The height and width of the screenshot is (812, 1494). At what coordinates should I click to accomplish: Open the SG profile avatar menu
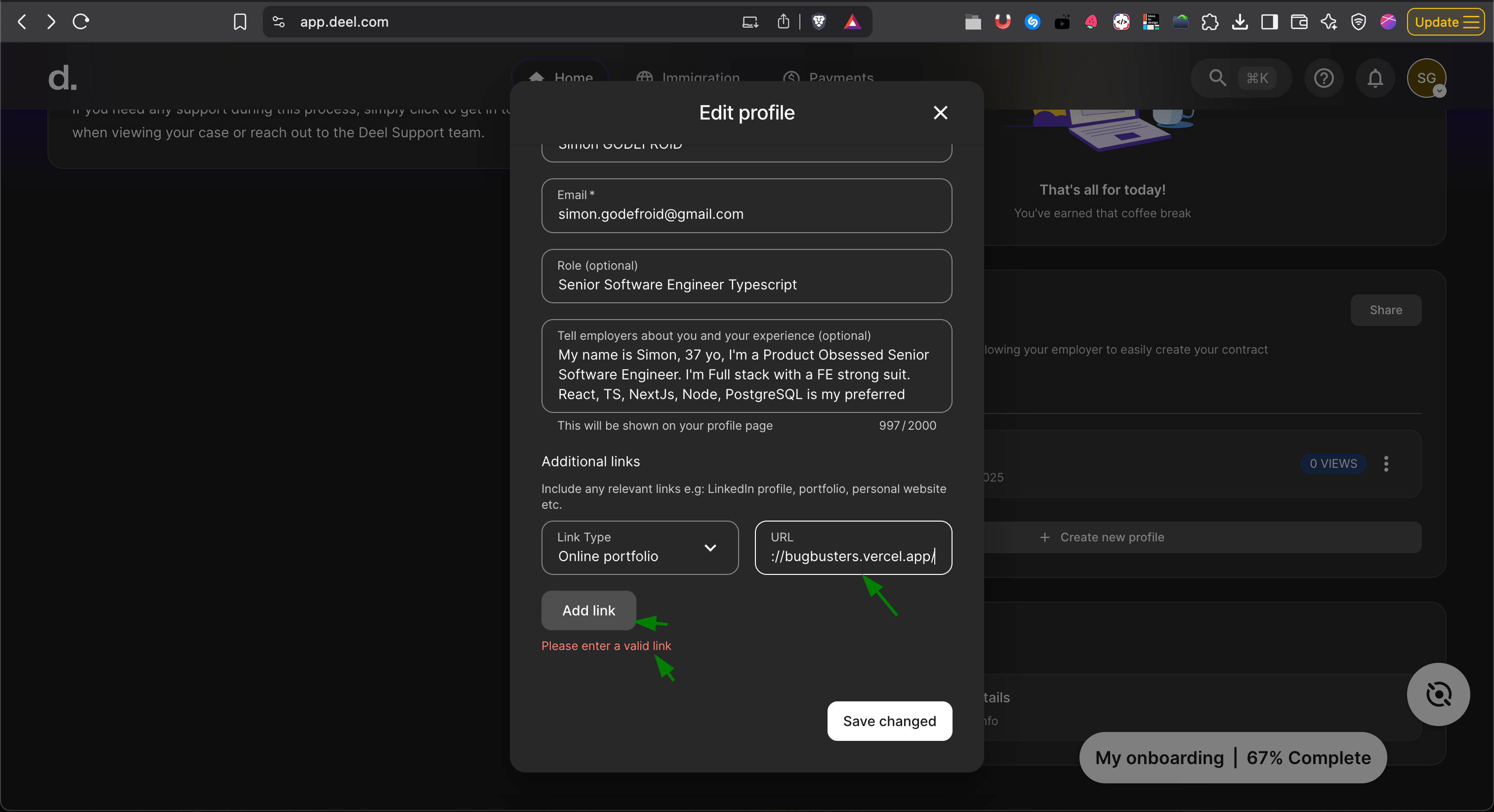click(x=1426, y=78)
